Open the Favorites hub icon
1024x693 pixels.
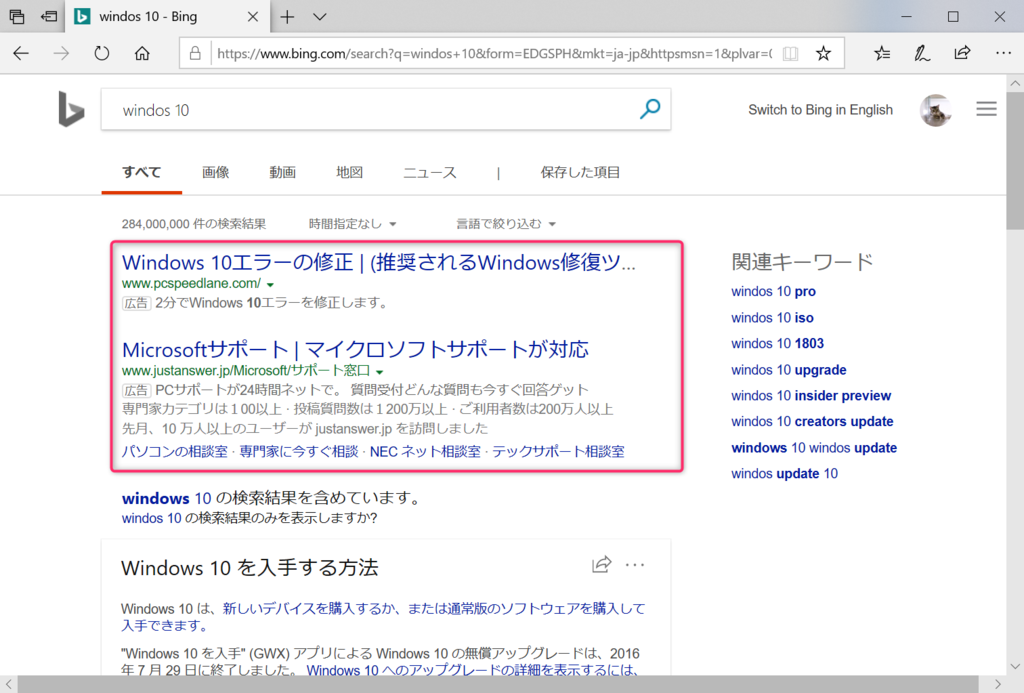click(882, 54)
